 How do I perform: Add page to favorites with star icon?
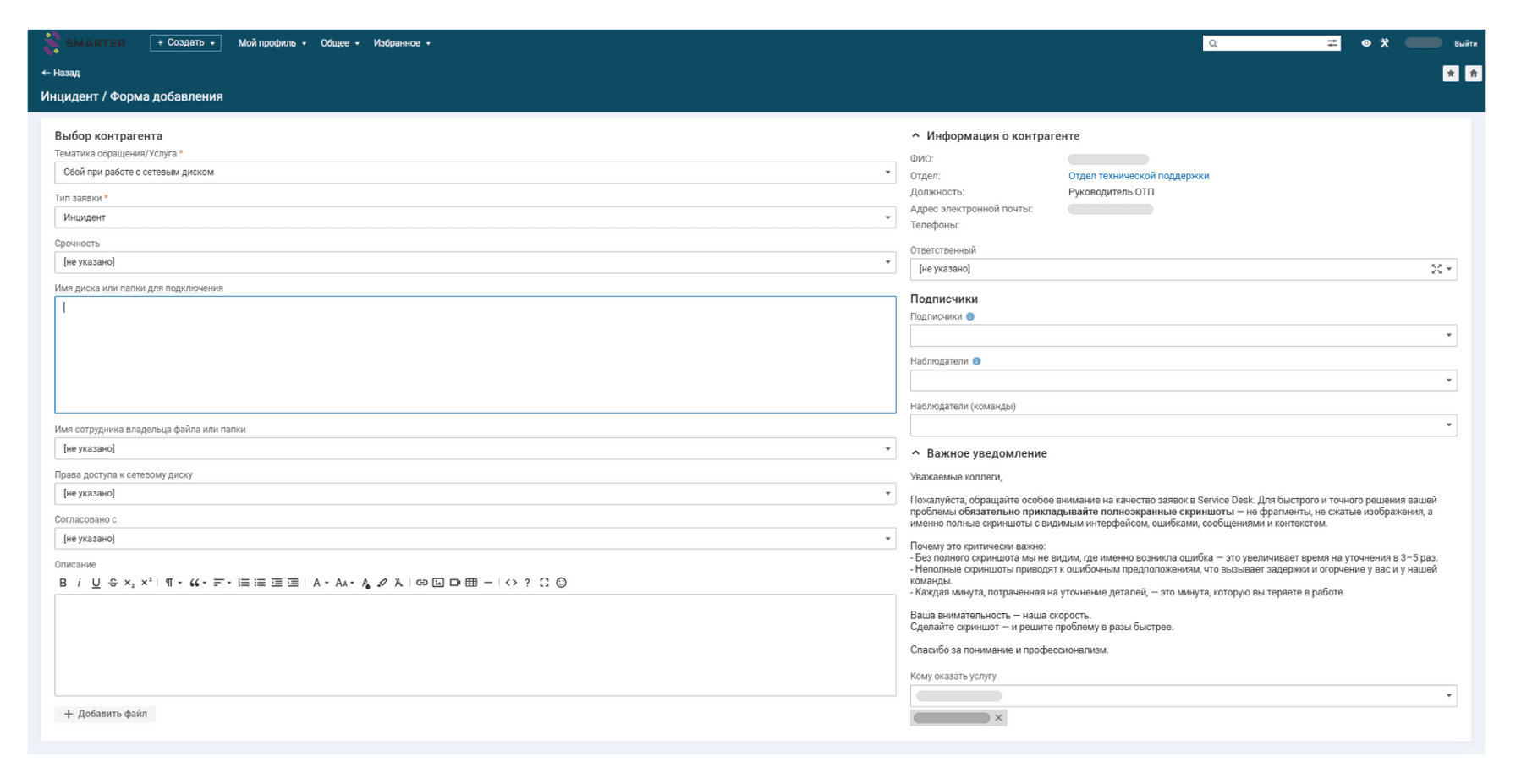click(1451, 74)
